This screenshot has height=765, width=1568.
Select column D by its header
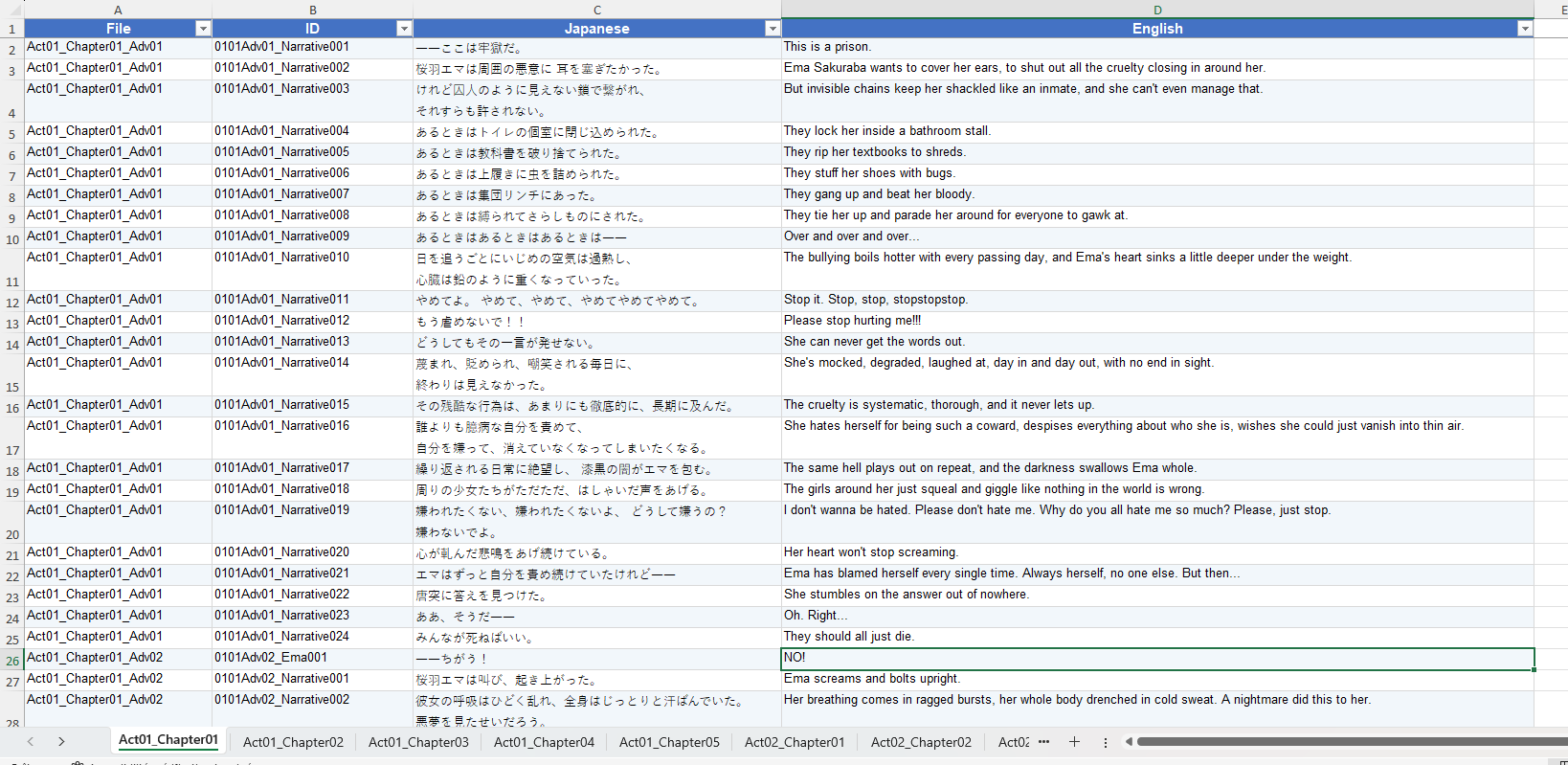click(1157, 10)
